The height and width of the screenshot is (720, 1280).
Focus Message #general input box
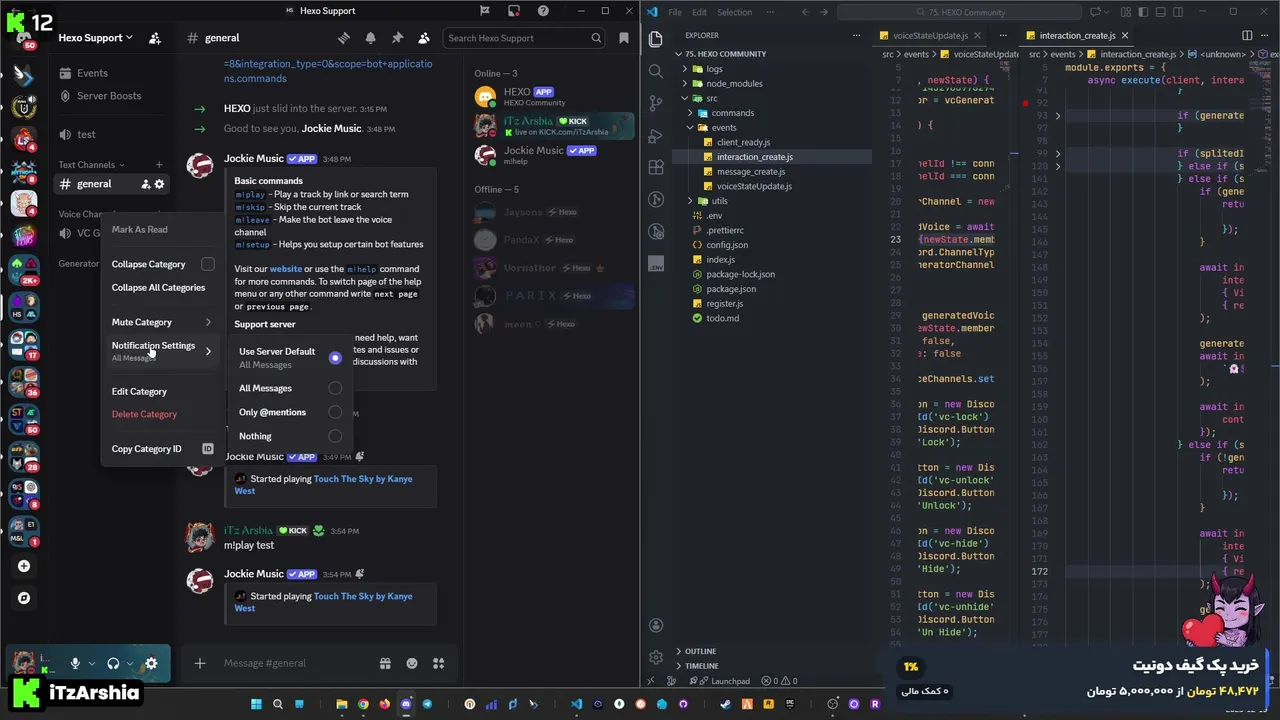[x=295, y=663]
